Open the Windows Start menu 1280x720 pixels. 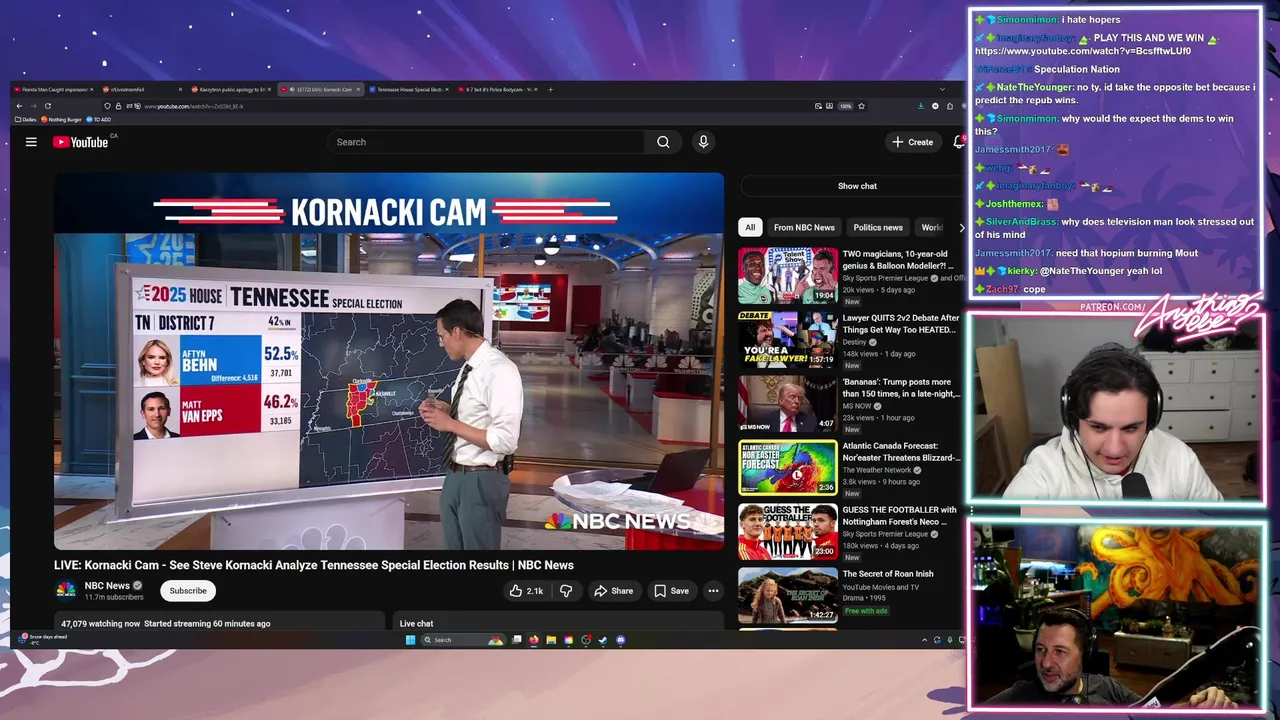pyautogui.click(x=410, y=640)
